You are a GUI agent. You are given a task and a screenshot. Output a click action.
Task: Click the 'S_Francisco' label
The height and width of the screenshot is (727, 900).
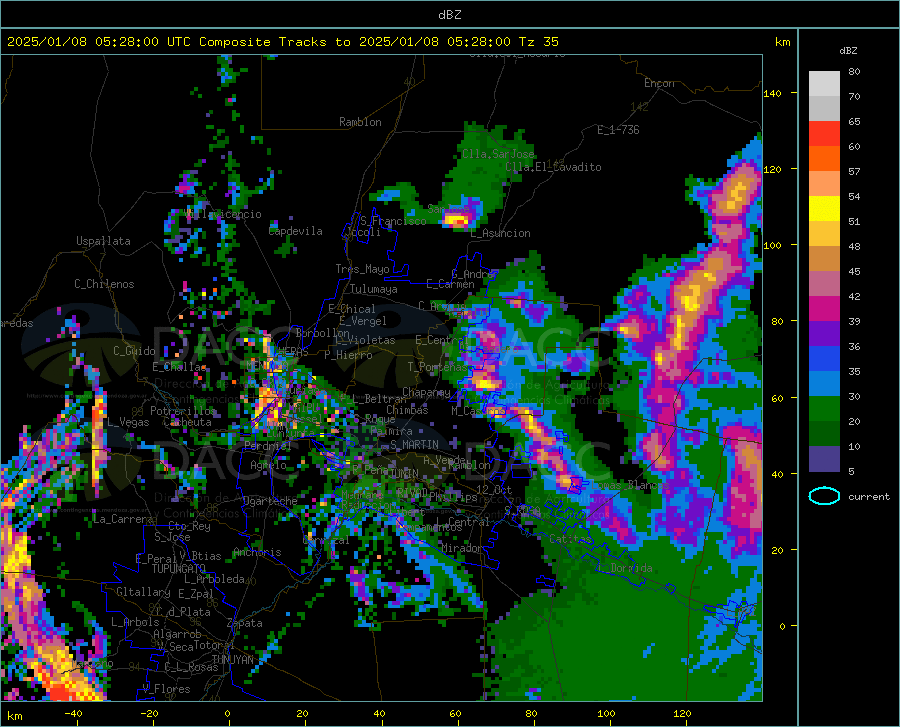coord(393,220)
